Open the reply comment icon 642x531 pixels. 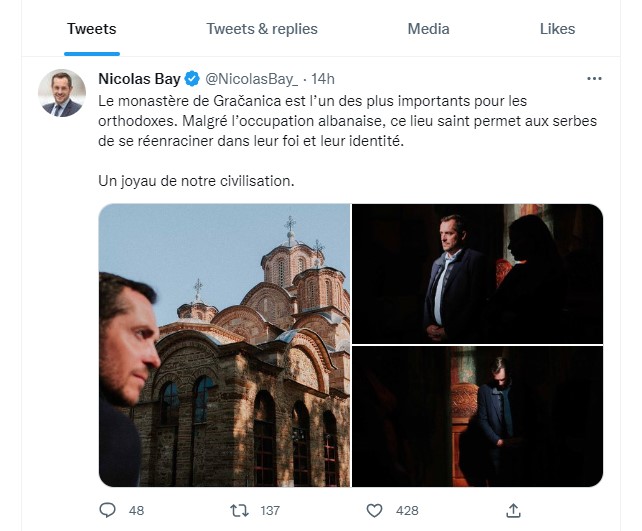pyautogui.click(x=108, y=510)
